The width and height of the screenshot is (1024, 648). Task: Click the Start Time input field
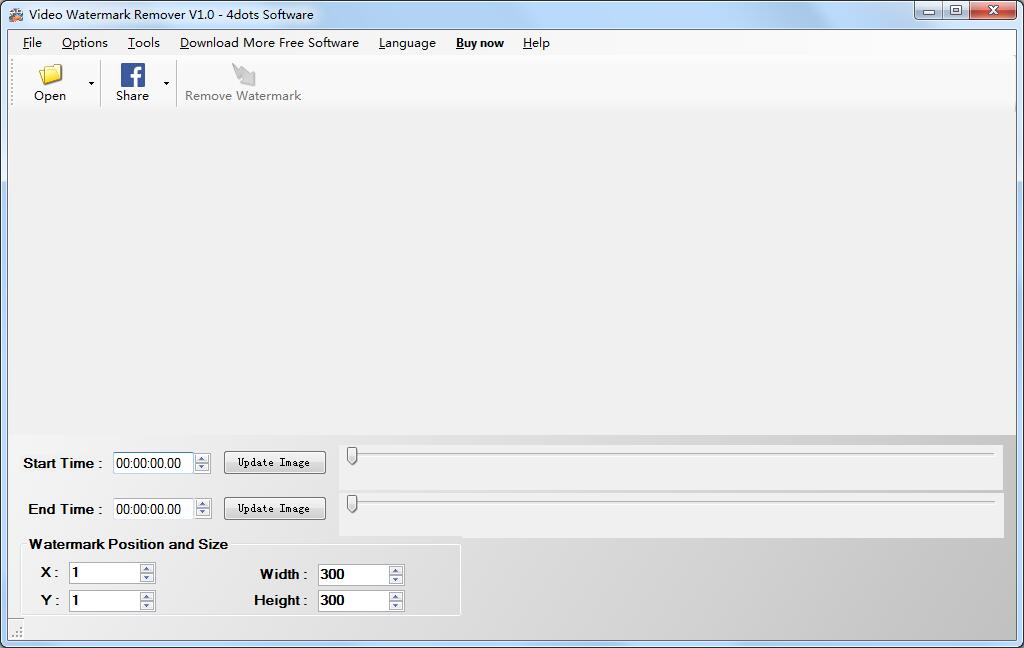click(152, 463)
